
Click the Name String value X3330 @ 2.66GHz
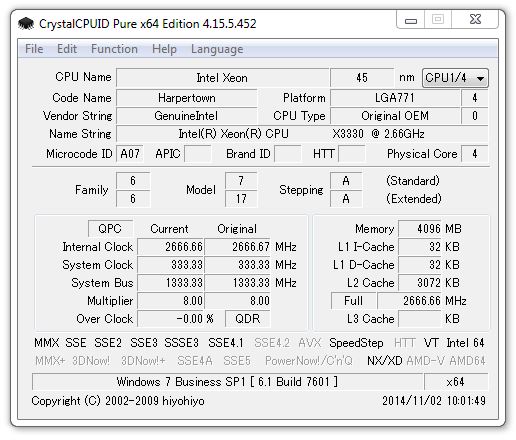[x=302, y=134]
